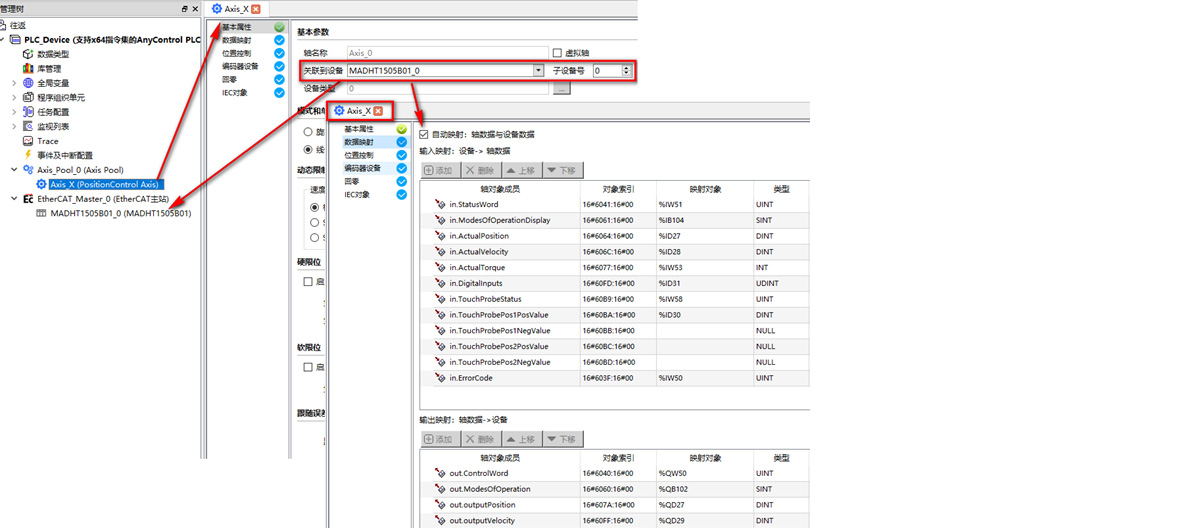This screenshot has height=528, width=1200.
Task: Click 下移 button above output mapping table
Action: (x=563, y=440)
